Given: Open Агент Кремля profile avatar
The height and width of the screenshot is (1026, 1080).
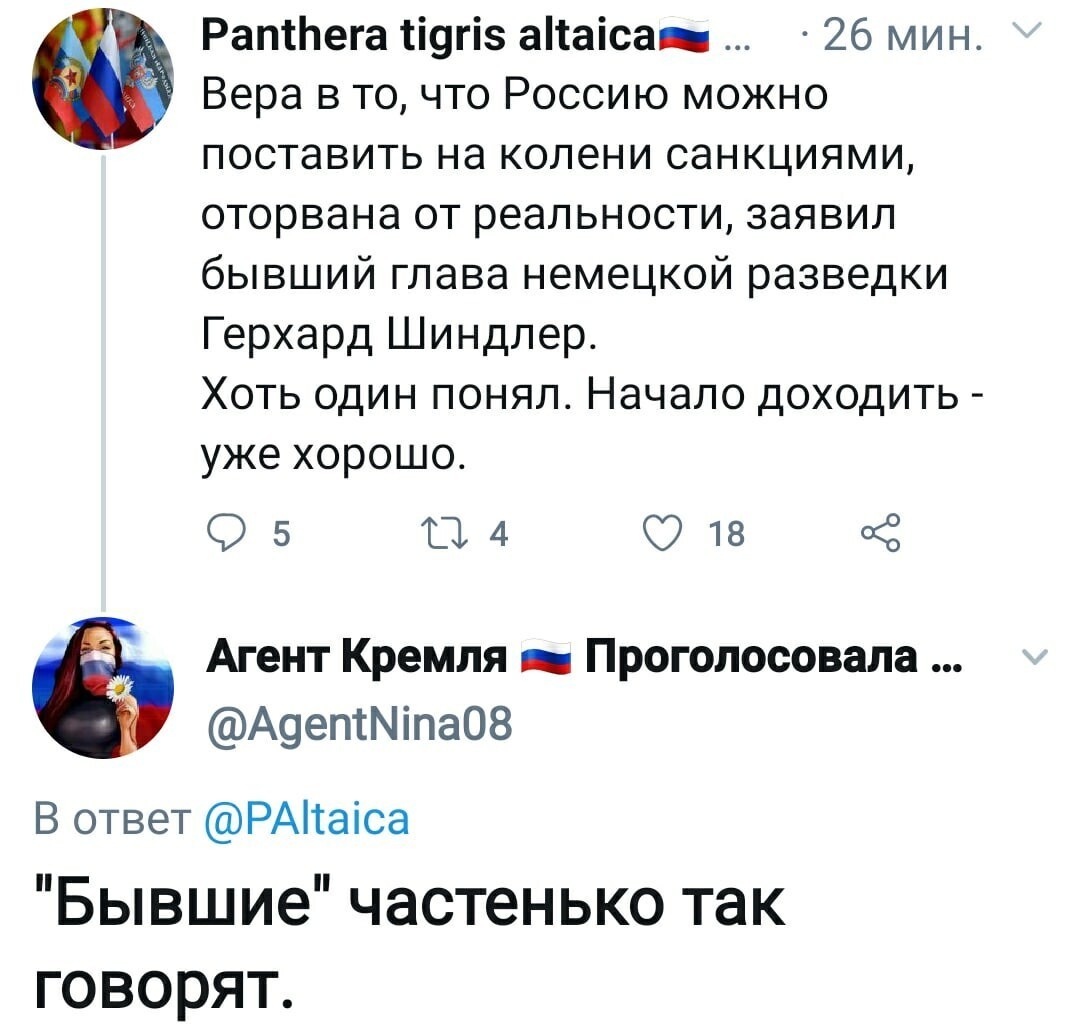Looking at the screenshot, I should click(103, 687).
